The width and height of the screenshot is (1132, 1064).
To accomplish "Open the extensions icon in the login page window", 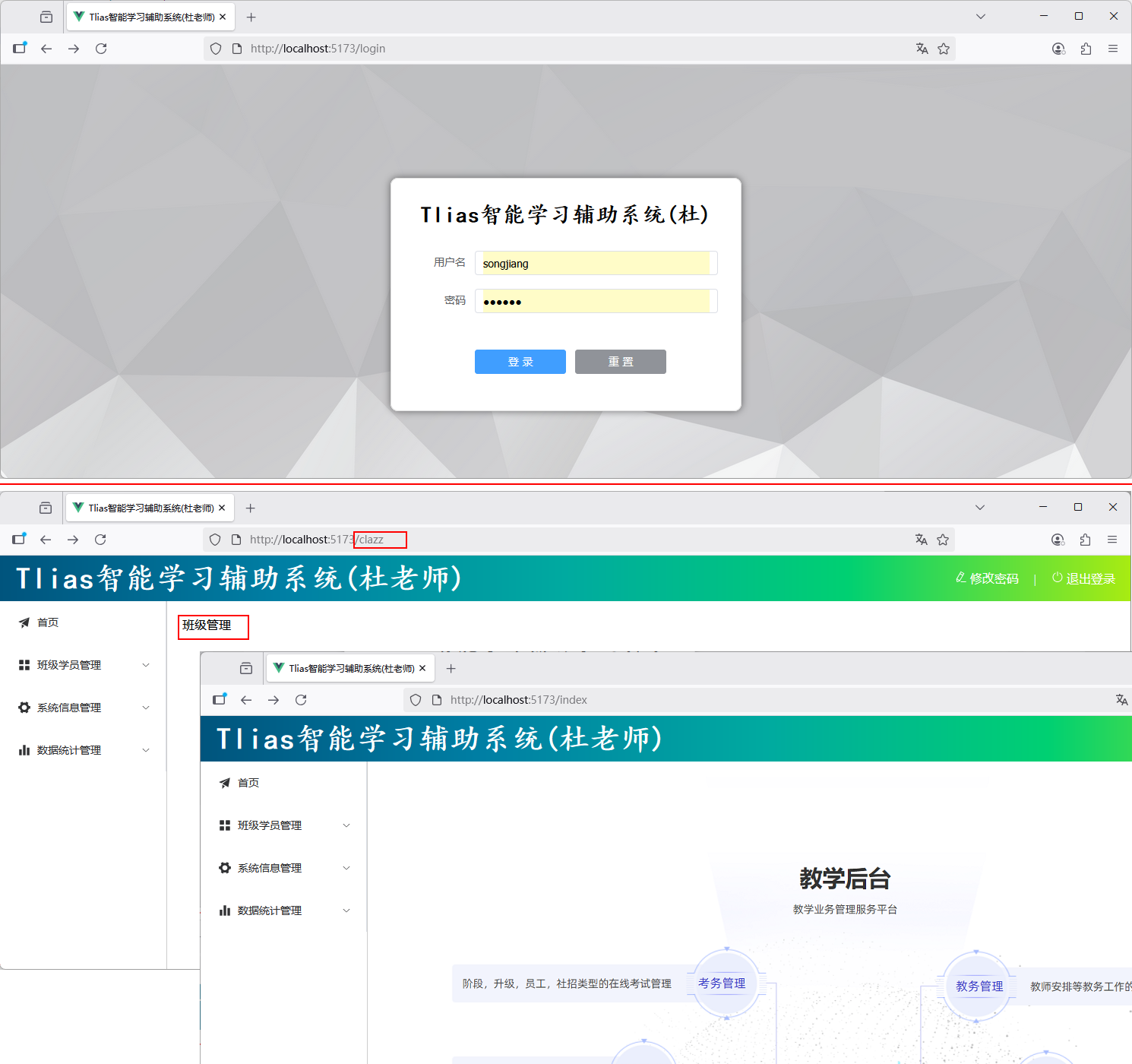I will click(x=1086, y=49).
